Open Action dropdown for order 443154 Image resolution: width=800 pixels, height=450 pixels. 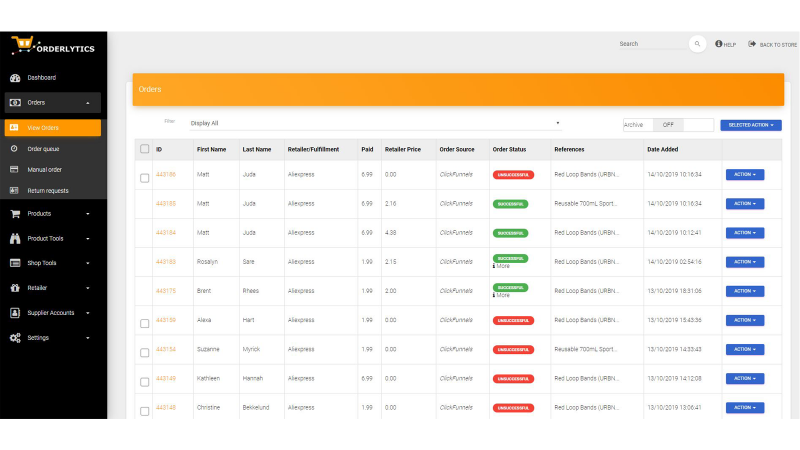pos(745,349)
